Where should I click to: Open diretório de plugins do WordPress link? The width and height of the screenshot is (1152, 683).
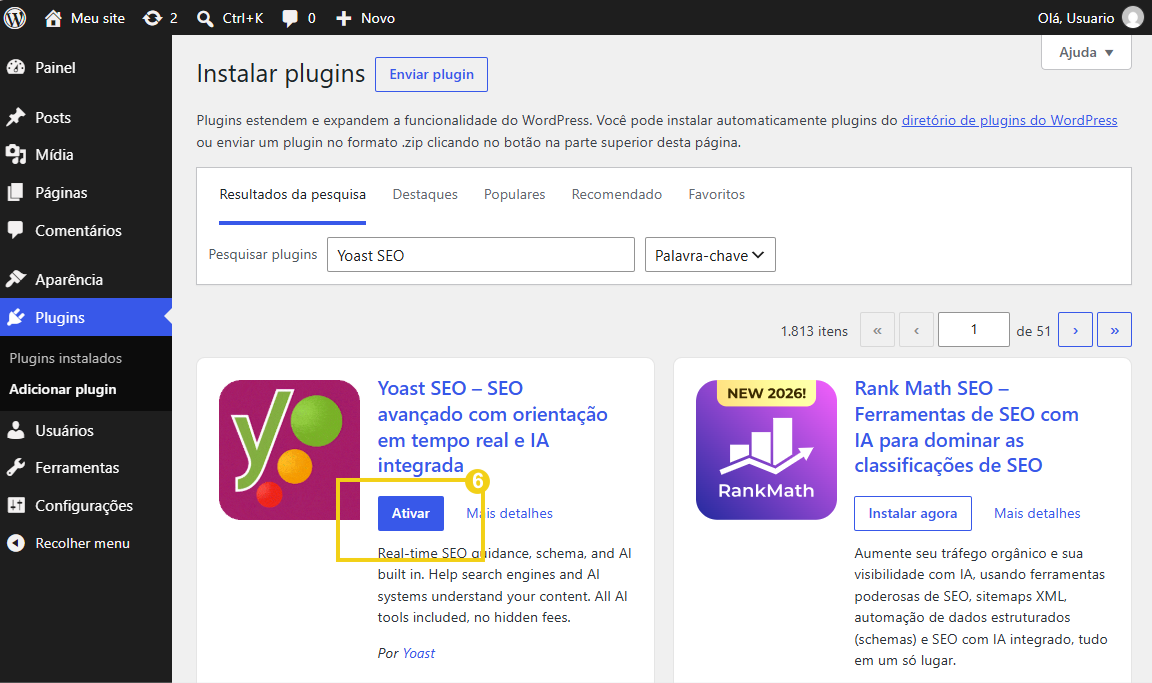pyautogui.click(x=1009, y=120)
